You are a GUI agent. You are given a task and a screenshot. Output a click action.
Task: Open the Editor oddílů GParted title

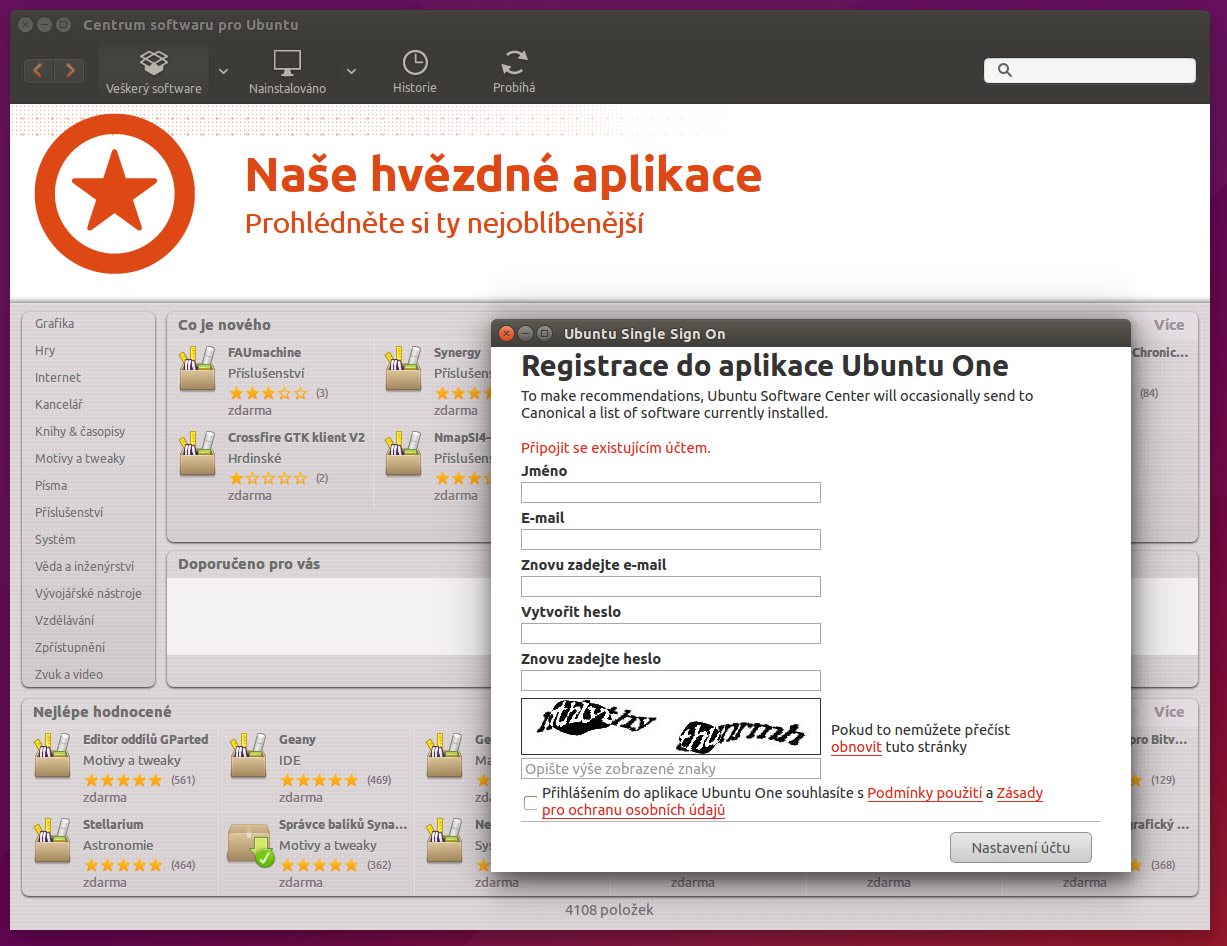tap(146, 740)
